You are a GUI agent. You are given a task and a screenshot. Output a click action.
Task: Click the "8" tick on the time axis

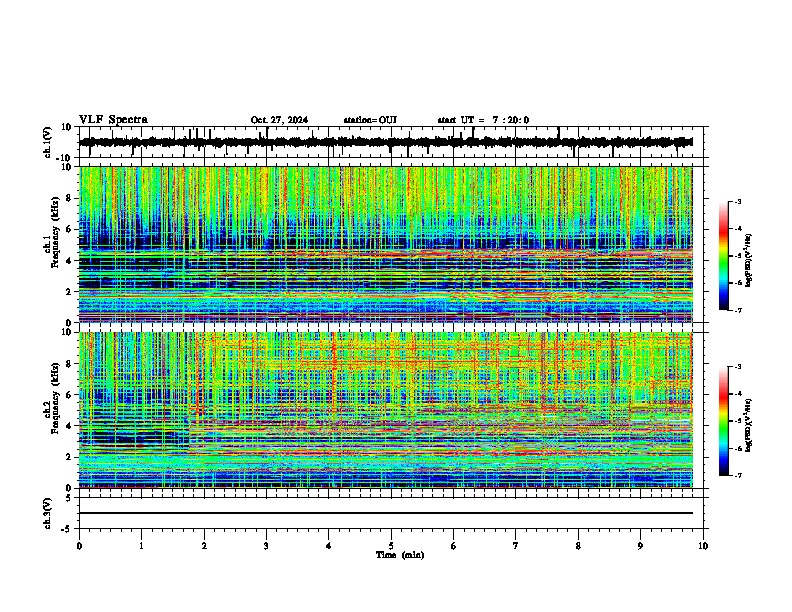[x=578, y=546]
